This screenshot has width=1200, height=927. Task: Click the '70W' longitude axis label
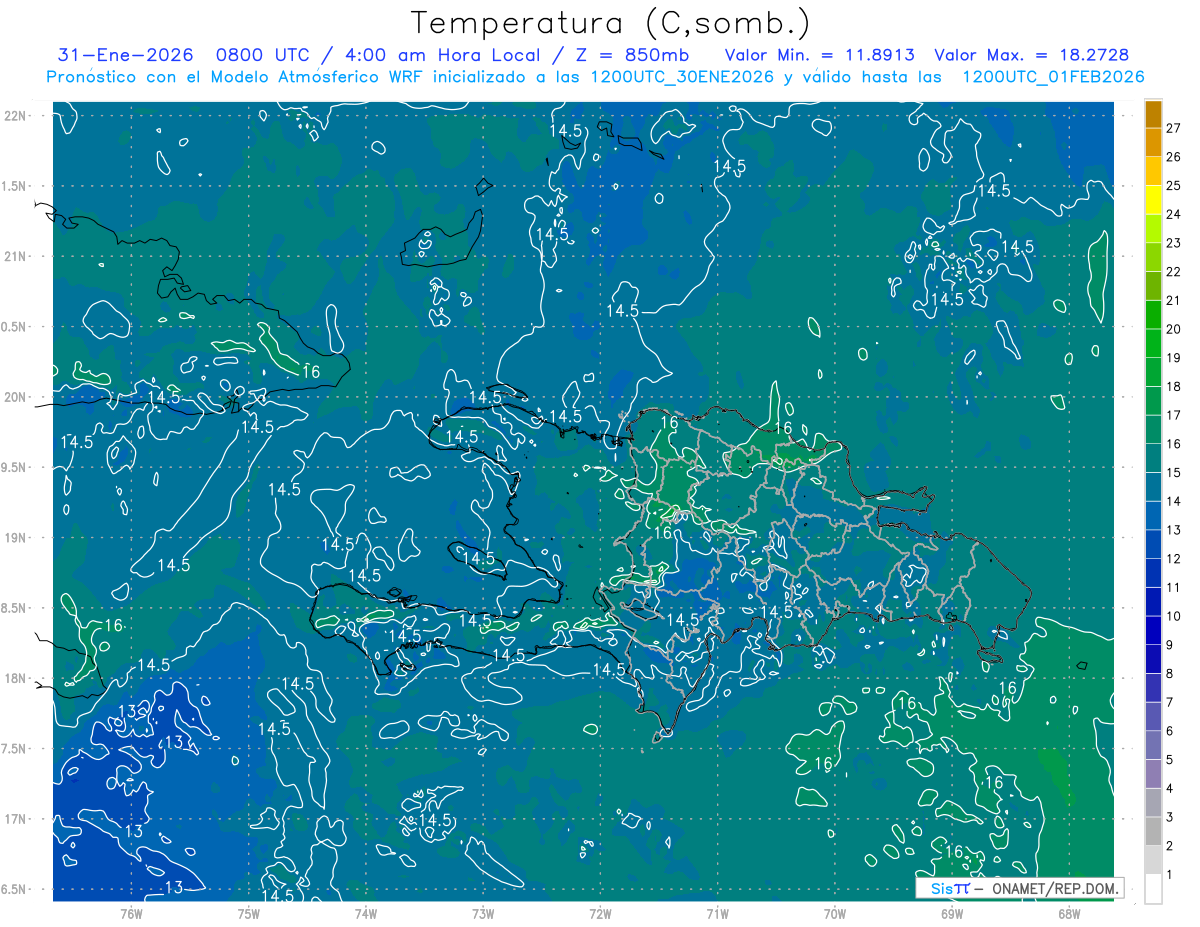[x=835, y=913]
